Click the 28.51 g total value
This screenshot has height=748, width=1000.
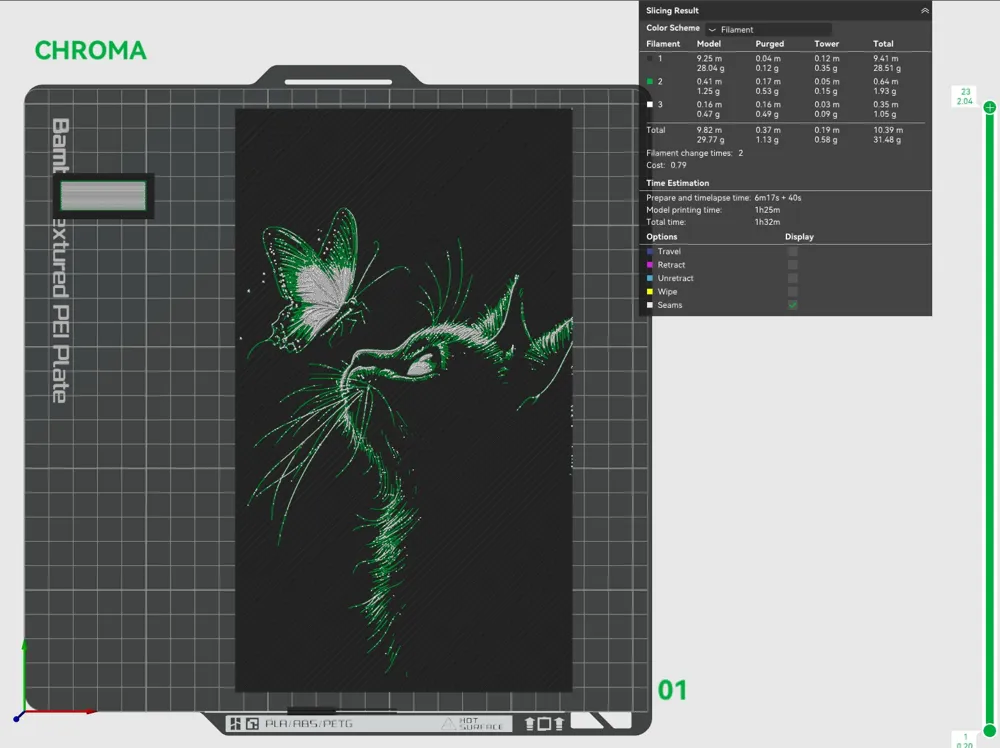[x=887, y=68]
